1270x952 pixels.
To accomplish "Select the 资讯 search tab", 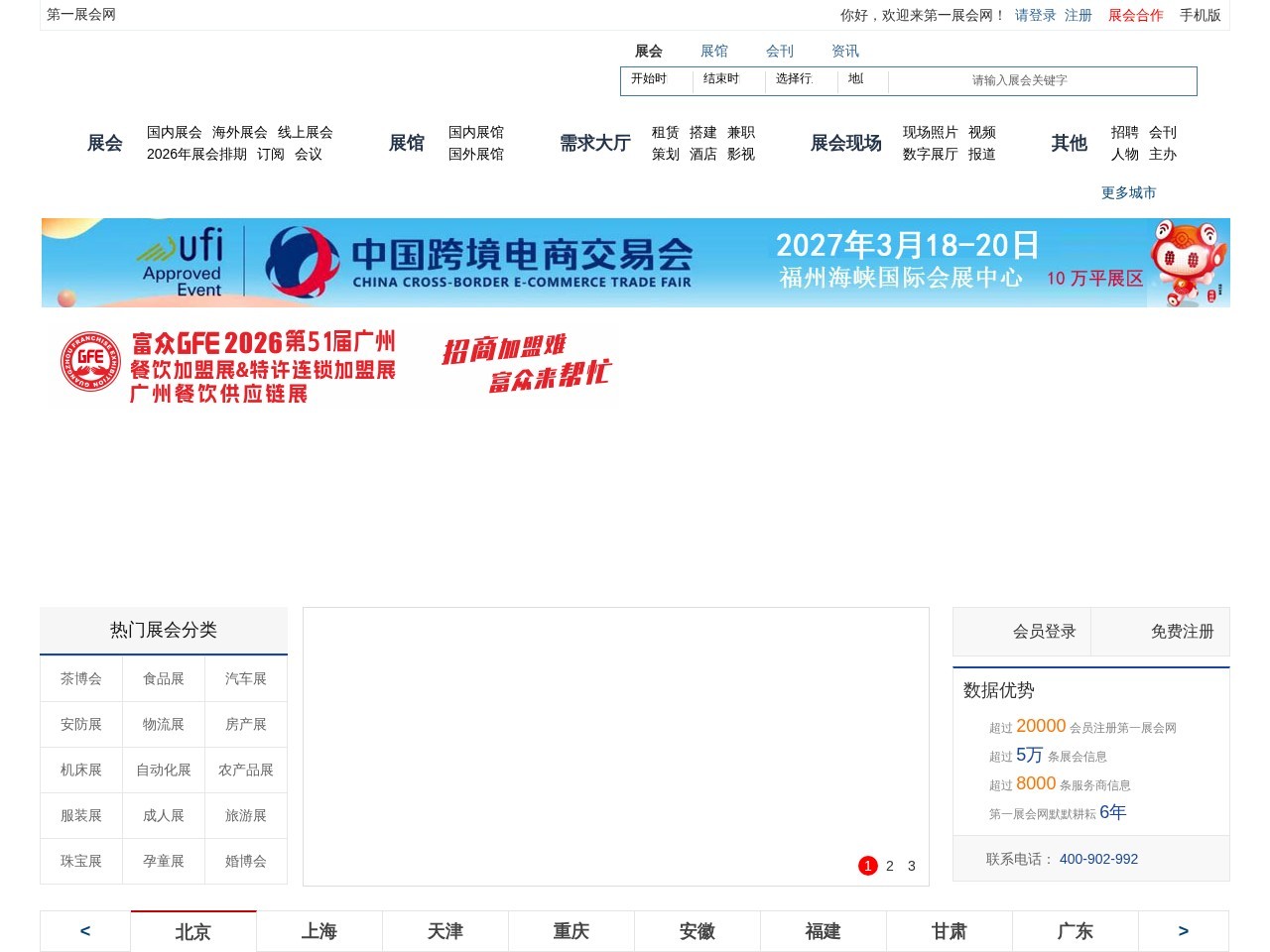I will [845, 51].
